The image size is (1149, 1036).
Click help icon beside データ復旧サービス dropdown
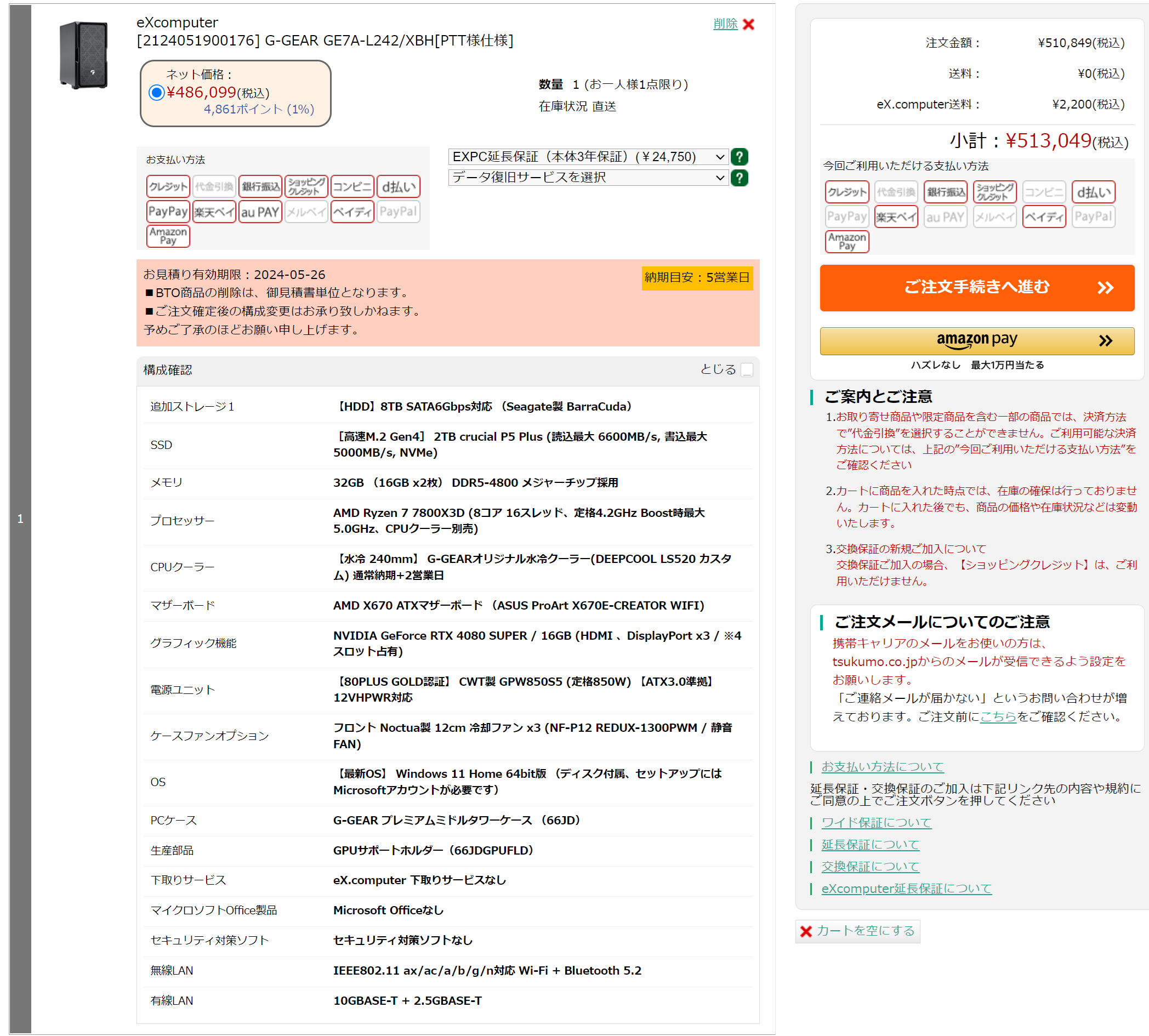click(739, 178)
